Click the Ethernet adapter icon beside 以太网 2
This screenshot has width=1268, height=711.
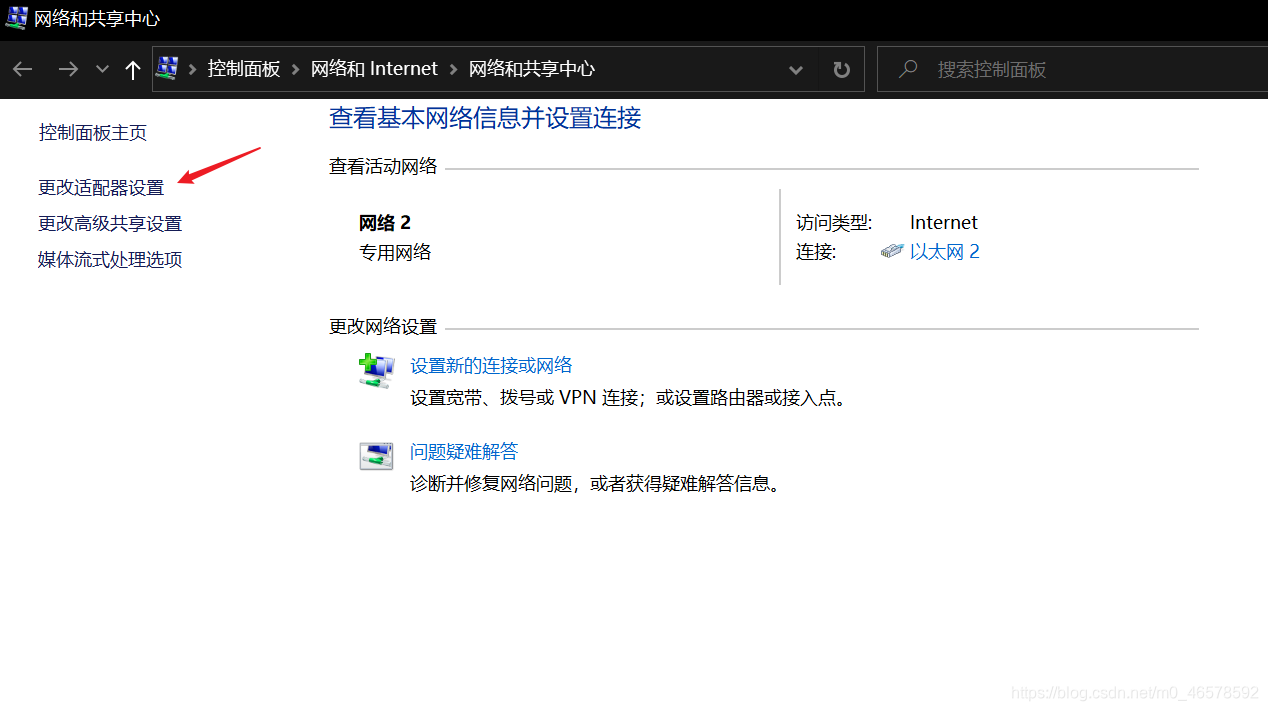point(891,251)
